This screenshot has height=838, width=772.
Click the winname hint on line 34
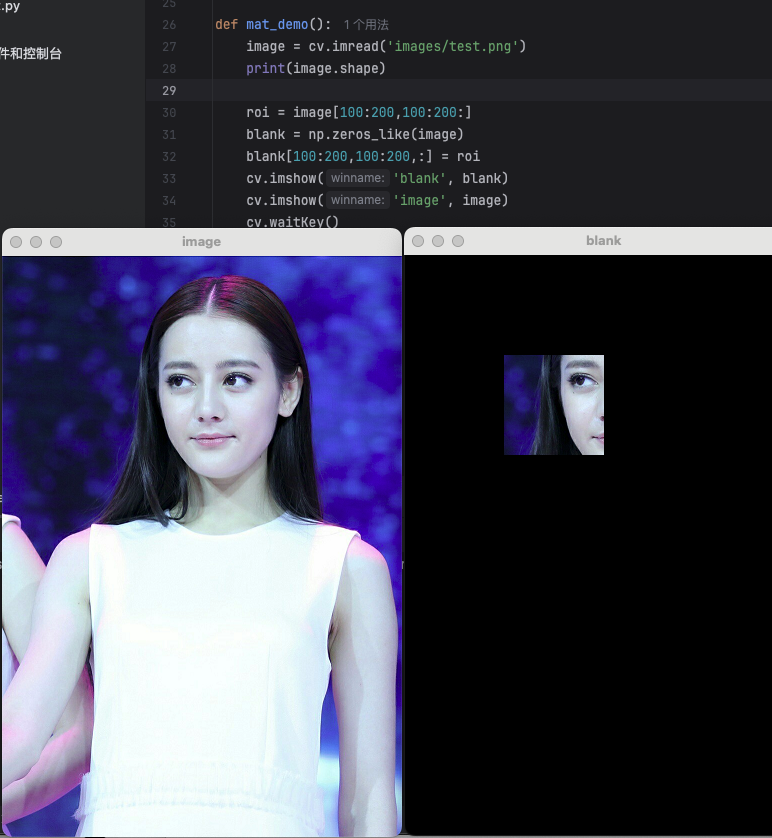click(357, 200)
